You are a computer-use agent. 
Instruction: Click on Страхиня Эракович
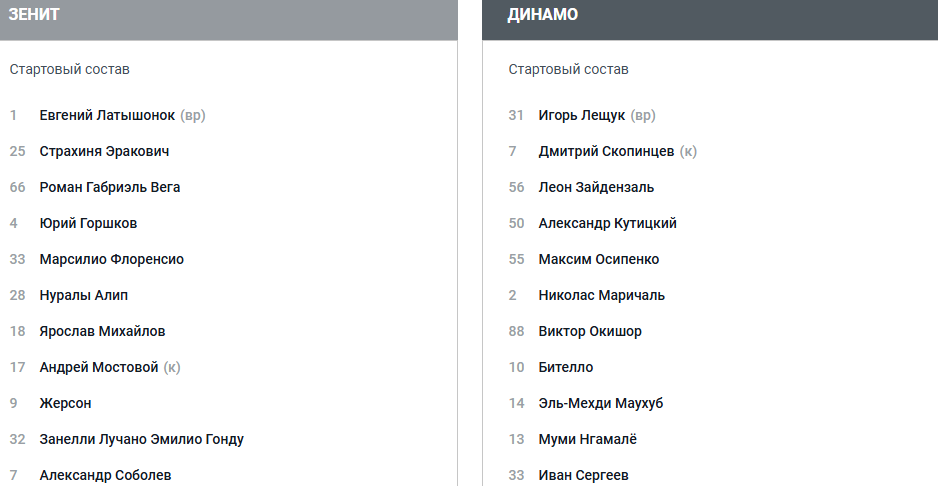click(104, 151)
